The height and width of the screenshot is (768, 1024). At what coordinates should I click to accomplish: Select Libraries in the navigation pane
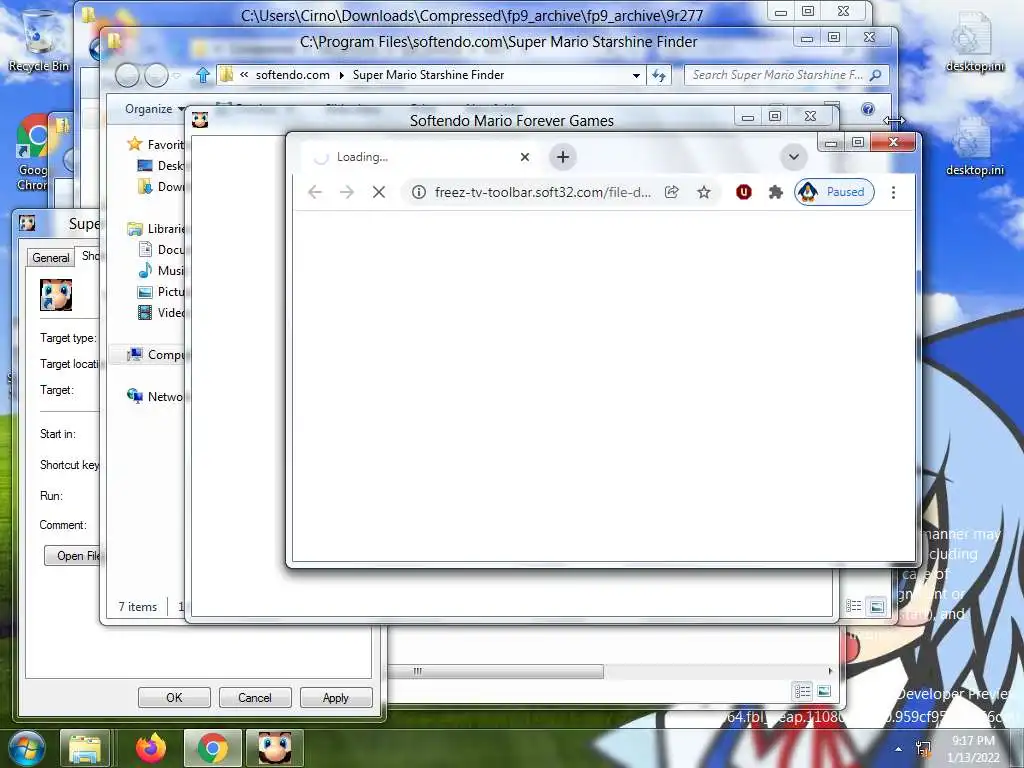tap(157, 229)
